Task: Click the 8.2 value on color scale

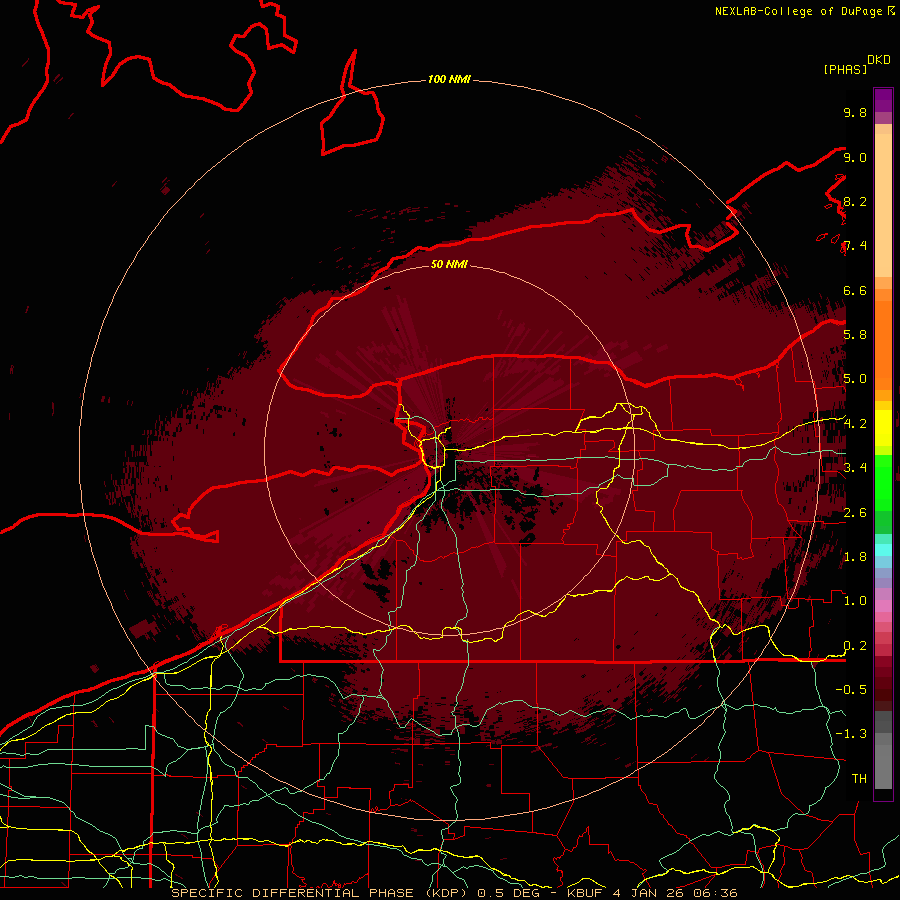Action: 855,201
